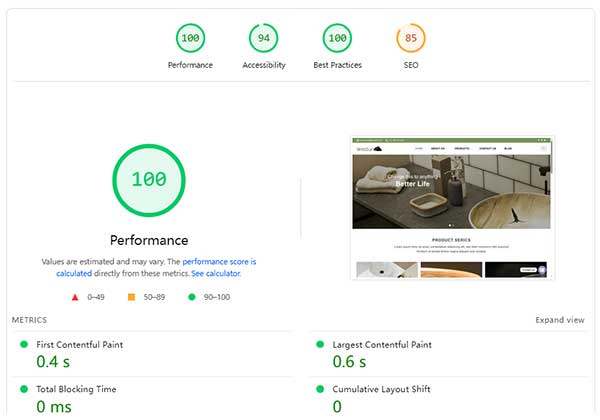Open the See calculator link
Viewport: 600px width, 420px height.
tap(215, 273)
